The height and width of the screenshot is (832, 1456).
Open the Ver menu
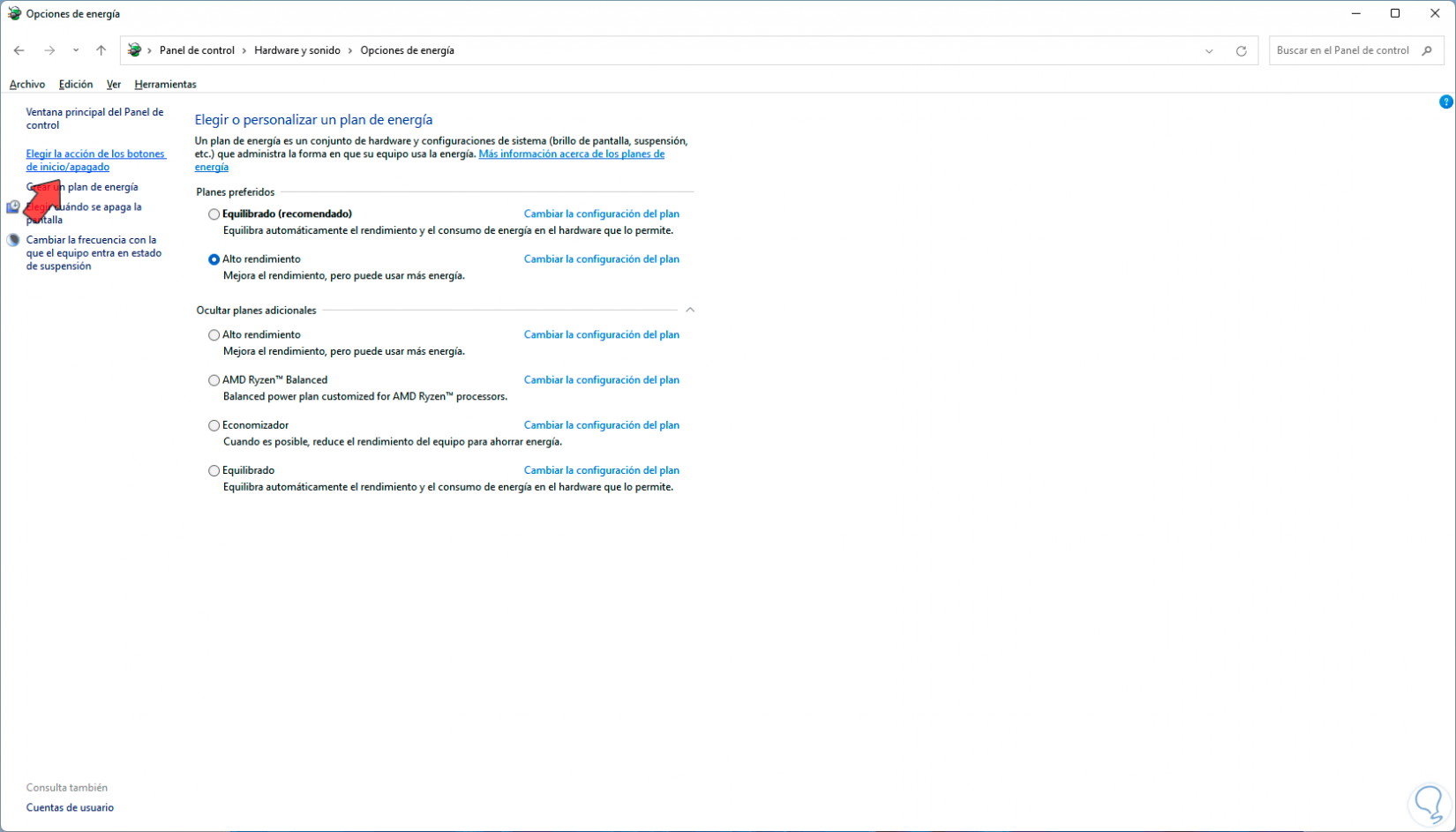pos(114,85)
